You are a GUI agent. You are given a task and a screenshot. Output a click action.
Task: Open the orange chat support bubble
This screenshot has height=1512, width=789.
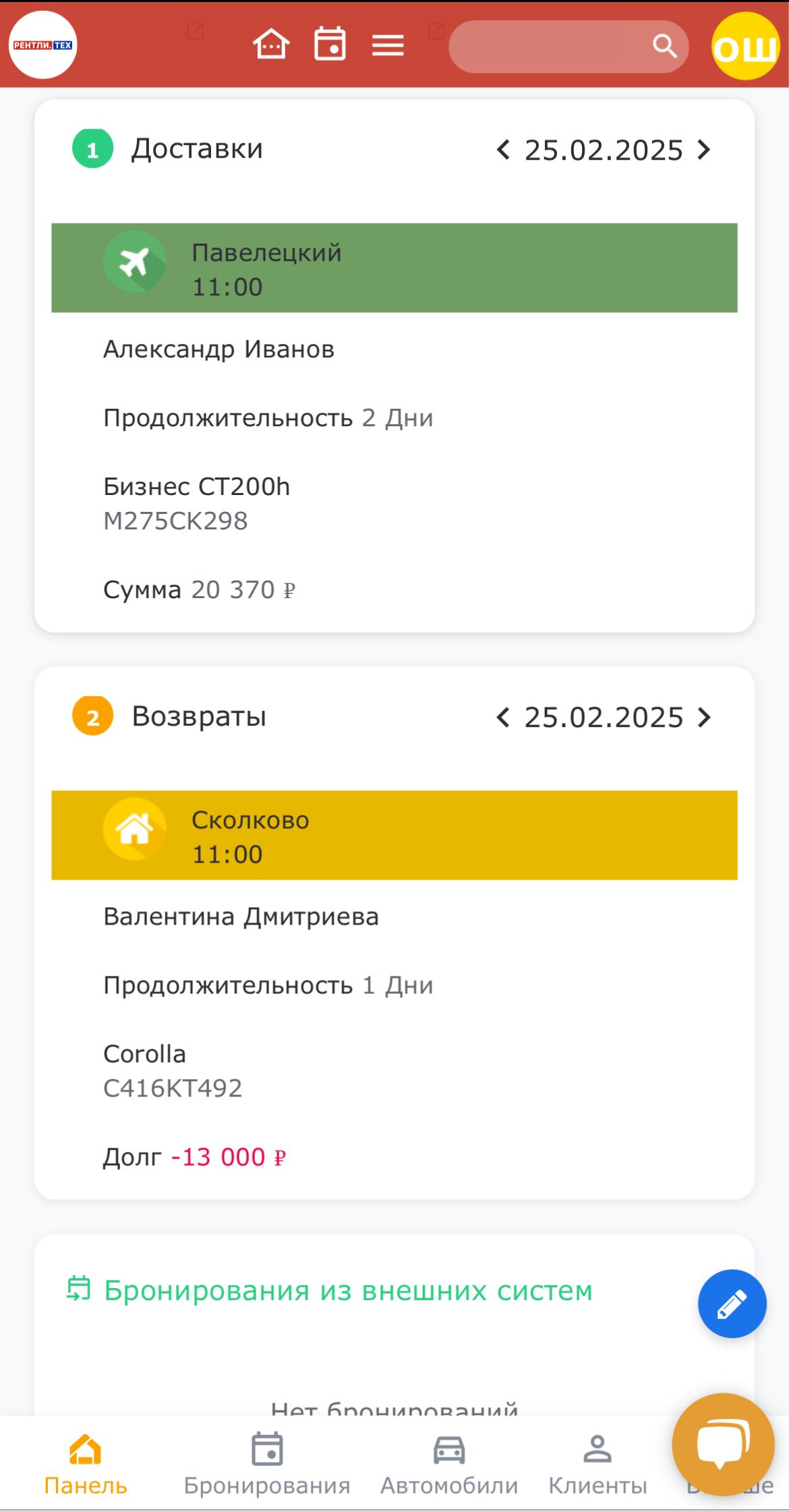[x=723, y=1443]
